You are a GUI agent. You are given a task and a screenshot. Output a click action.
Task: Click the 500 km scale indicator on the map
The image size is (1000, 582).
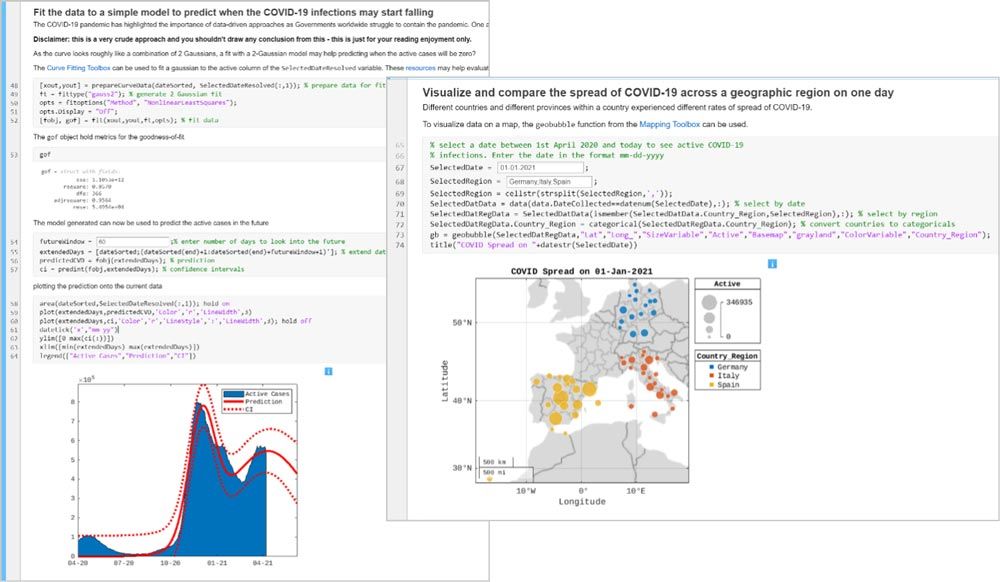pyautogui.click(x=493, y=462)
